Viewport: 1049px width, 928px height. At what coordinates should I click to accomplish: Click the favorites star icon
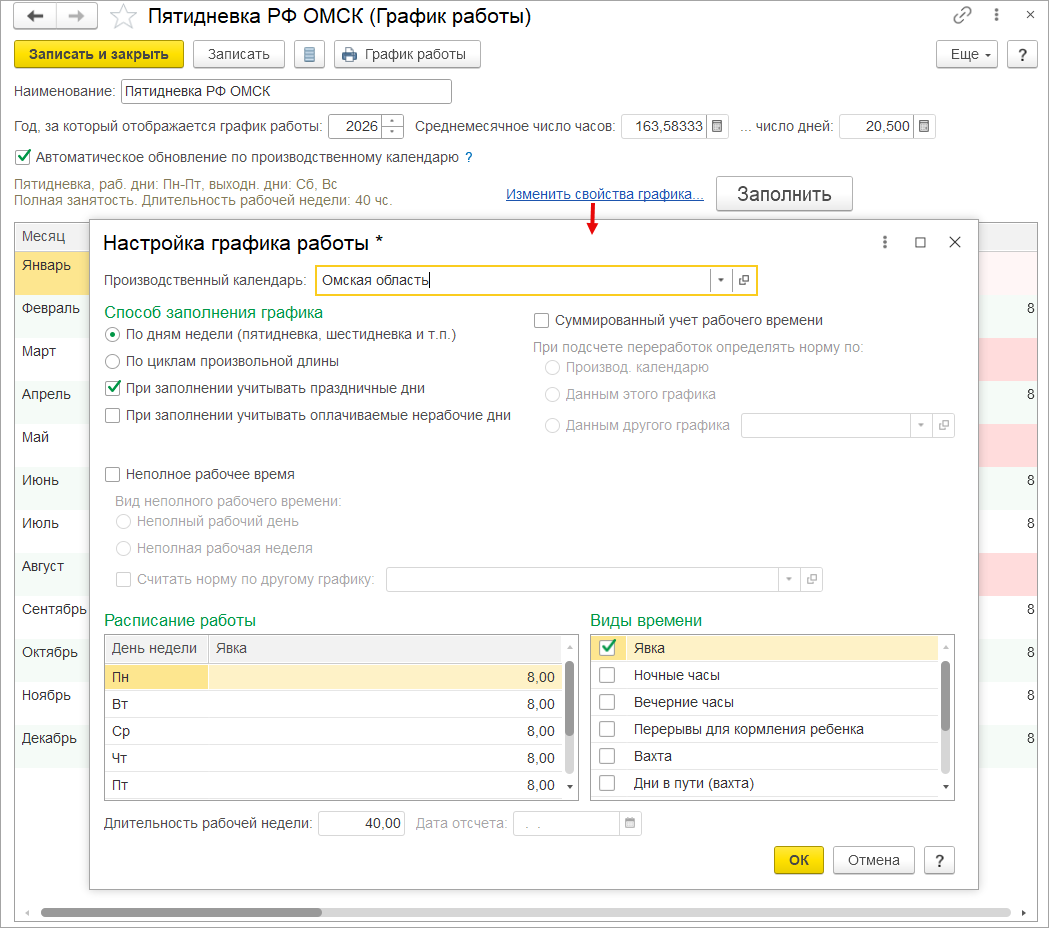[x=124, y=17]
